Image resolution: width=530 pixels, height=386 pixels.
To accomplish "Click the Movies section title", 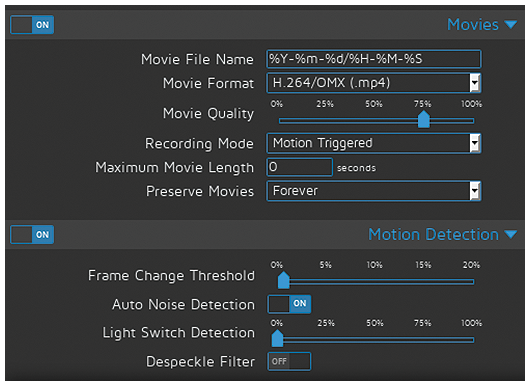I will pos(473,25).
